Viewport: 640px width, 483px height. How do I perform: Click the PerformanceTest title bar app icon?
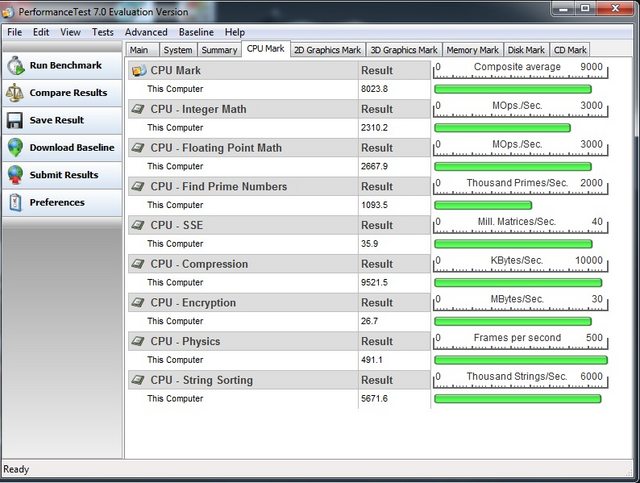(x=8, y=12)
